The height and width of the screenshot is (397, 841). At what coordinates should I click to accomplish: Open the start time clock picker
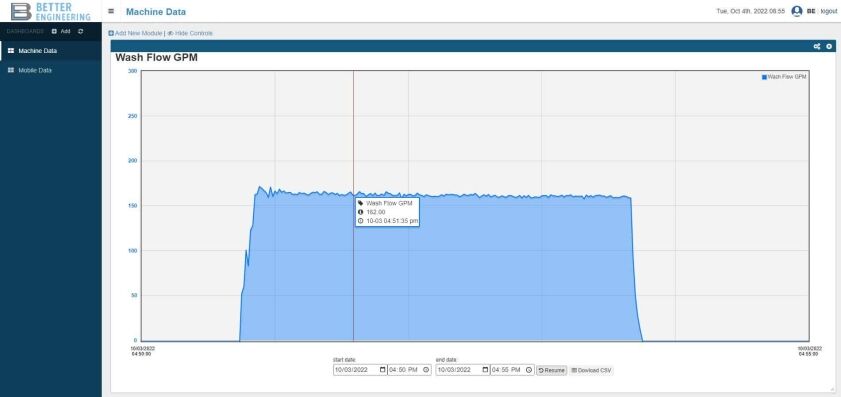pyautogui.click(x=426, y=370)
